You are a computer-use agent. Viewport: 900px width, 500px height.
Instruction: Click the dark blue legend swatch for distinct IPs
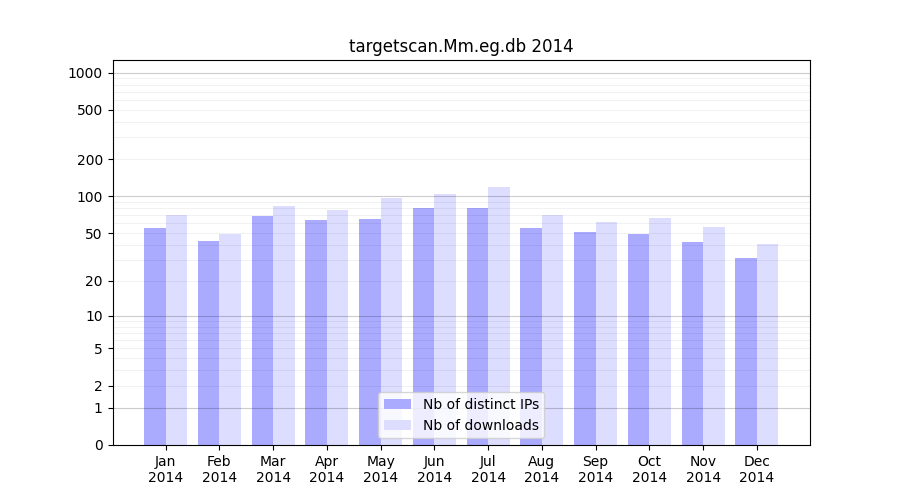(x=397, y=404)
